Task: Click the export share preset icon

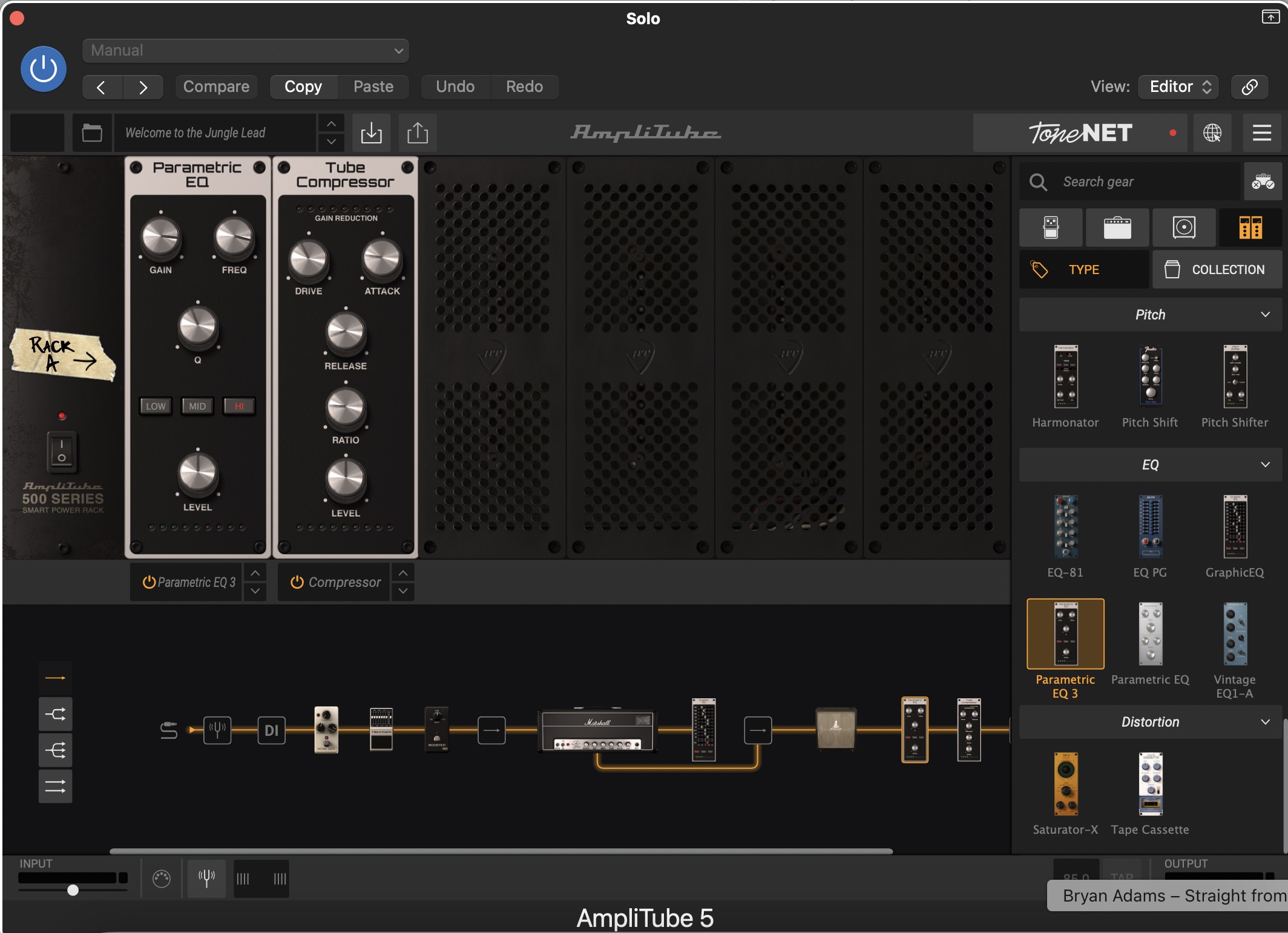Action: point(418,133)
